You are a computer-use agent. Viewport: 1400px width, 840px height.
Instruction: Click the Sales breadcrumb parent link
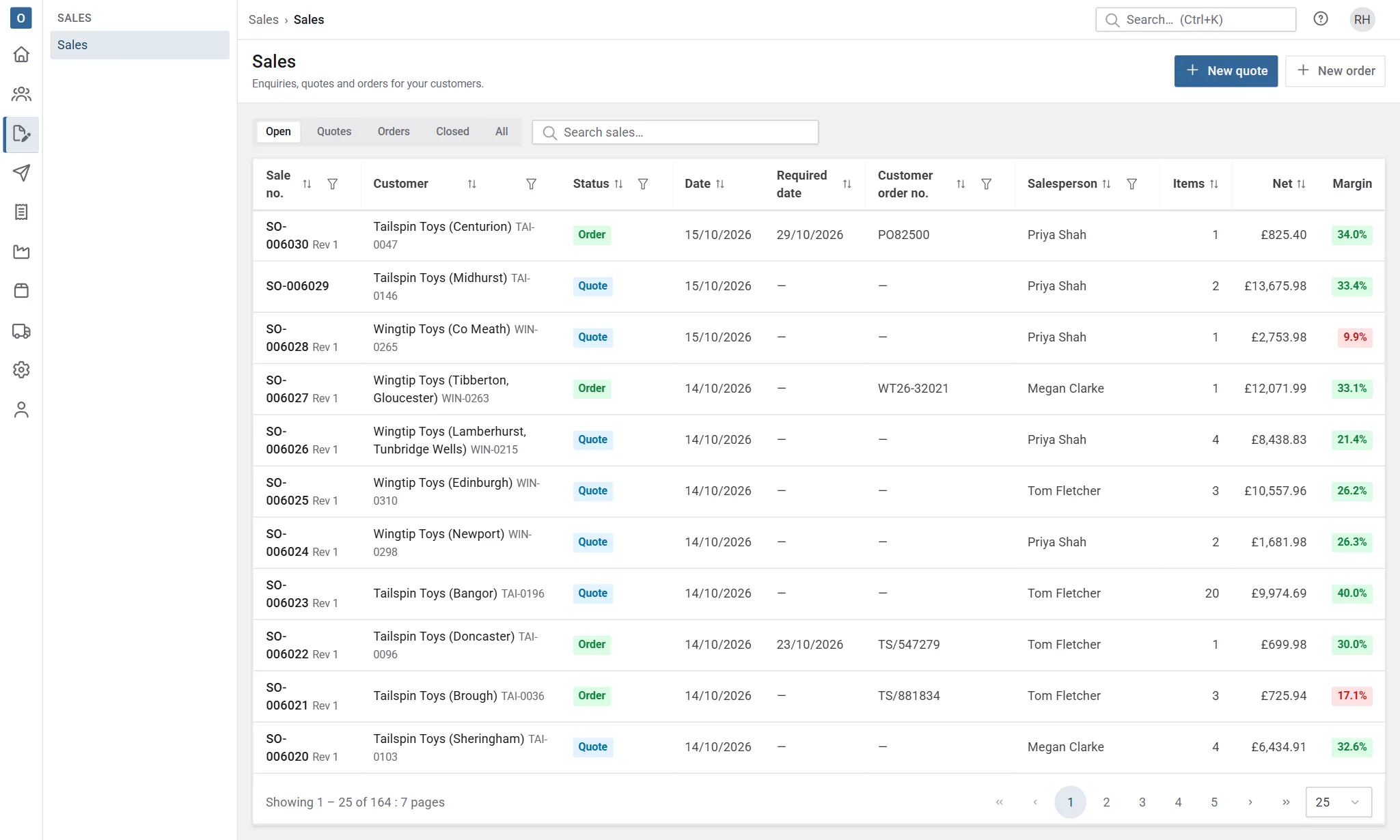[x=263, y=20]
